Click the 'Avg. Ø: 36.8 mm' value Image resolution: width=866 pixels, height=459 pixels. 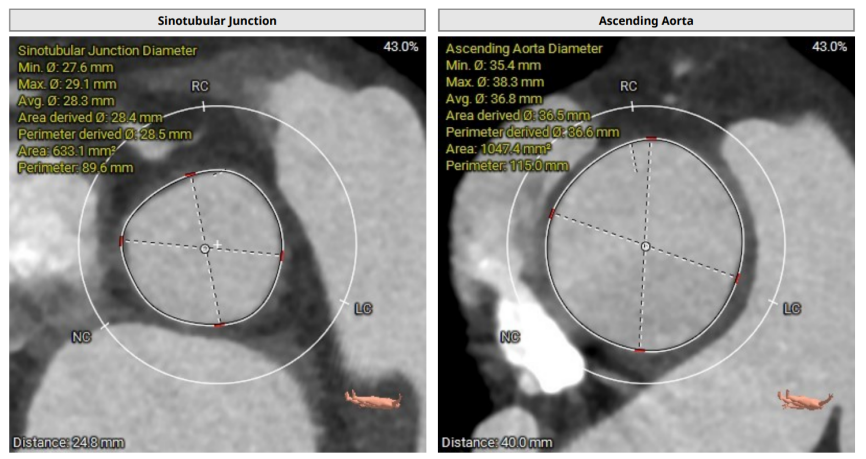[x=494, y=99]
